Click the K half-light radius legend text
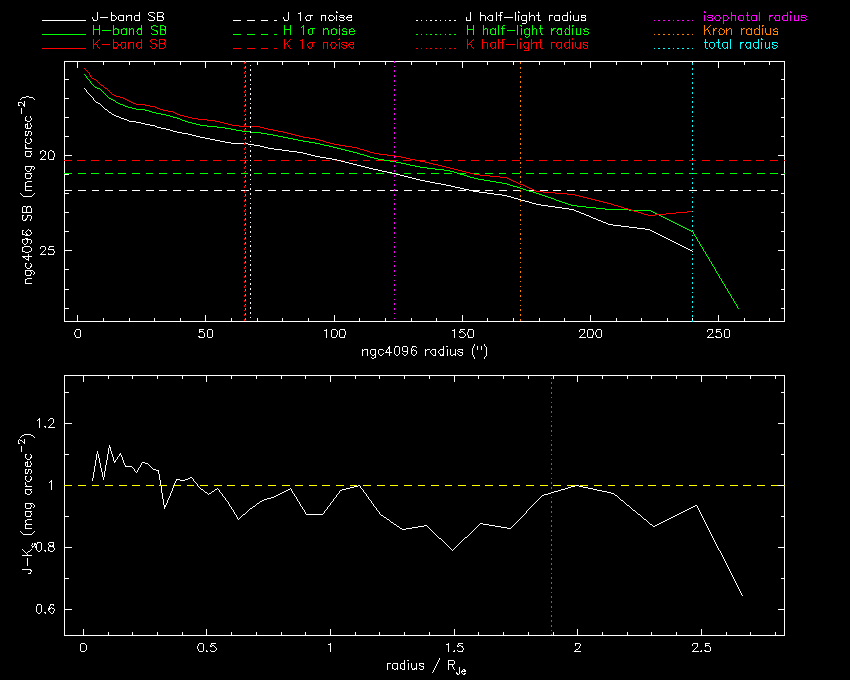The height and width of the screenshot is (680, 850). click(x=527, y=45)
